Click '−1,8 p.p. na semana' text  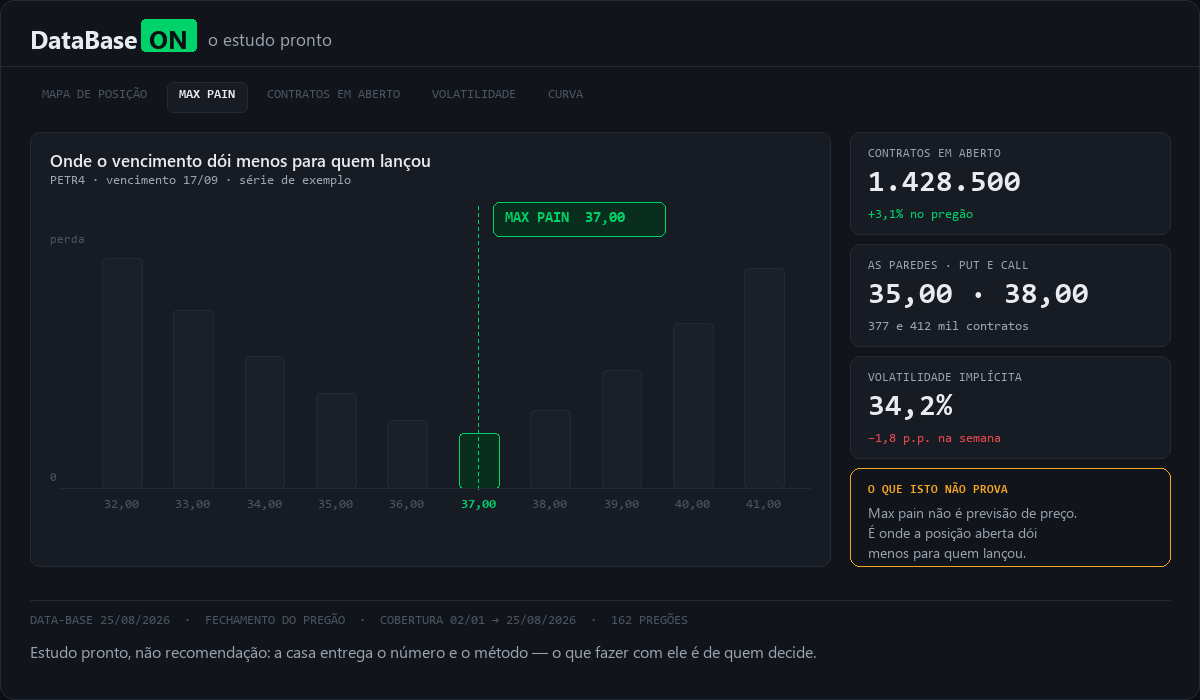(934, 438)
